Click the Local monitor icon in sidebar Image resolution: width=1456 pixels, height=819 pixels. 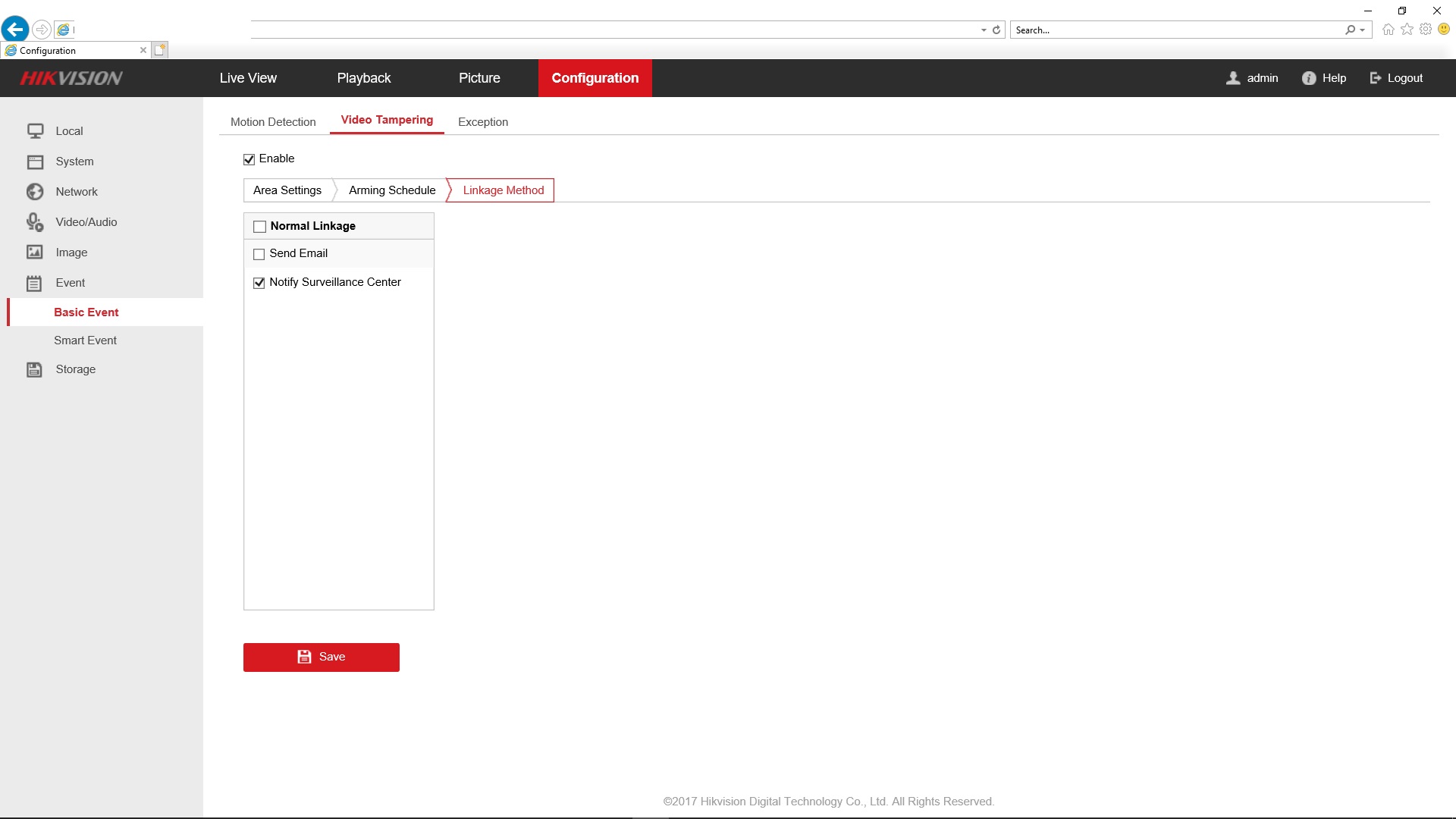pos(35,131)
